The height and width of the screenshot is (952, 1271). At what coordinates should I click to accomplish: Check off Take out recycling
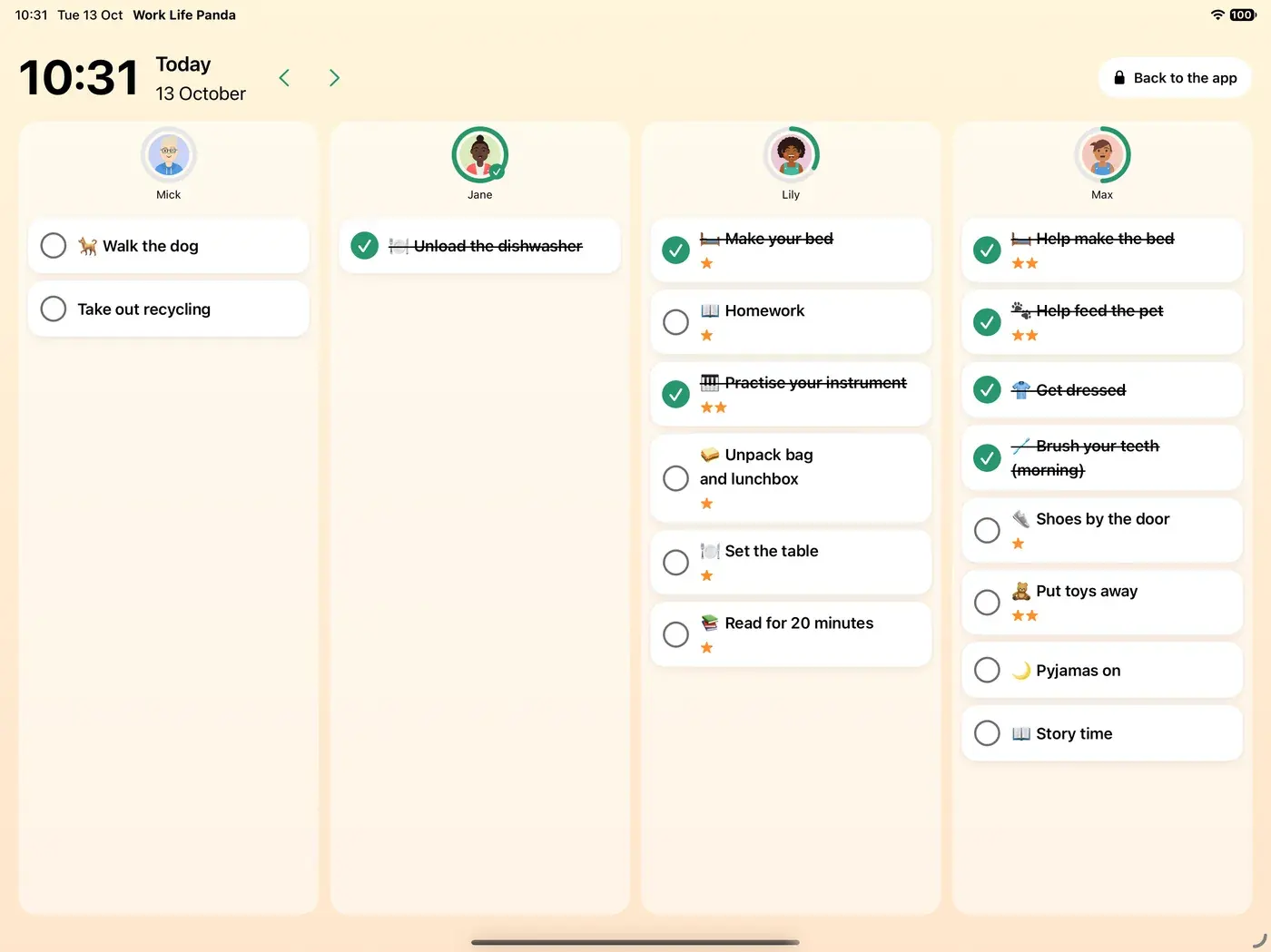point(54,309)
